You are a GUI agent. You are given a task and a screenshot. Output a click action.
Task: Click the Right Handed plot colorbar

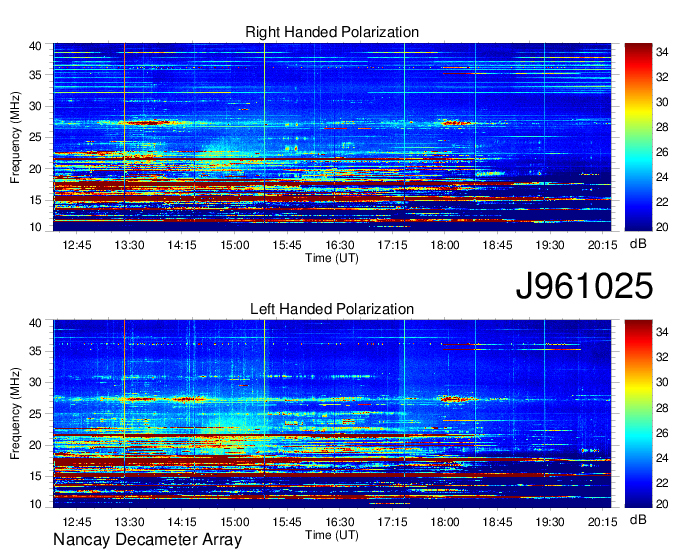638,137
